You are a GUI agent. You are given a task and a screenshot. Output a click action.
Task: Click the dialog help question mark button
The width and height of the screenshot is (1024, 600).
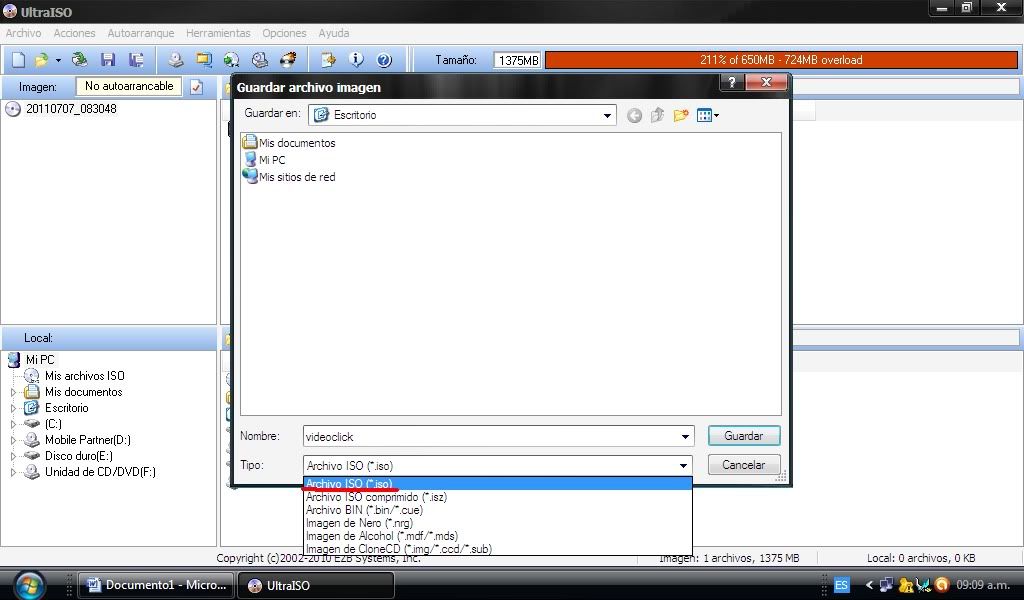pos(731,82)
